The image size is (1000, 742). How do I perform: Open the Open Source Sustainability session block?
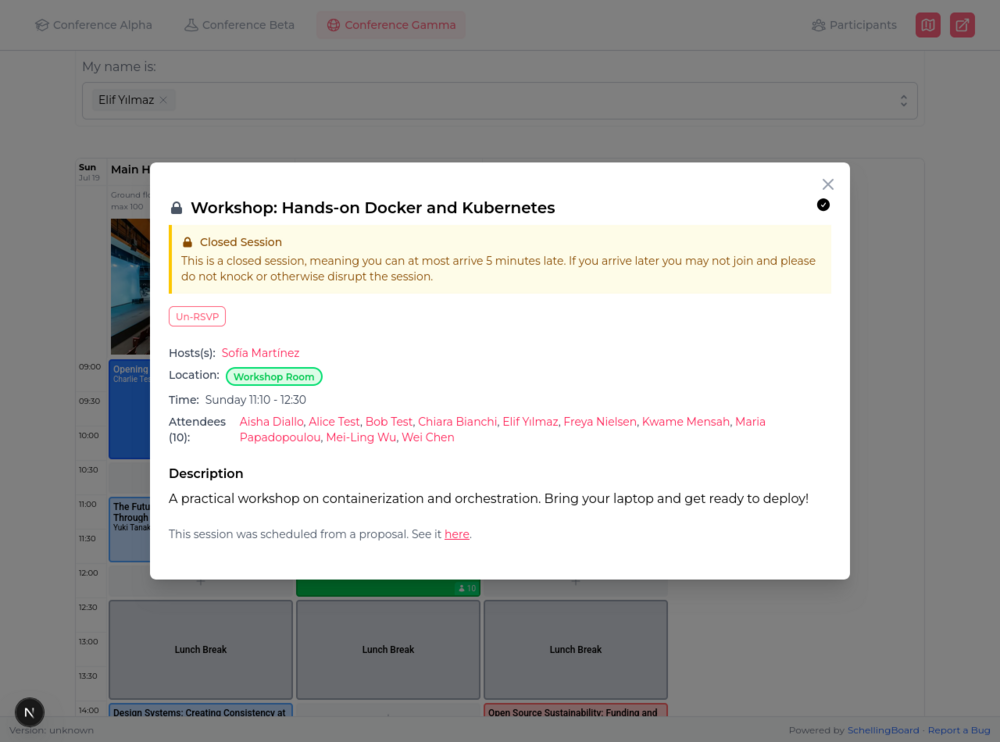tap(575, 710)
